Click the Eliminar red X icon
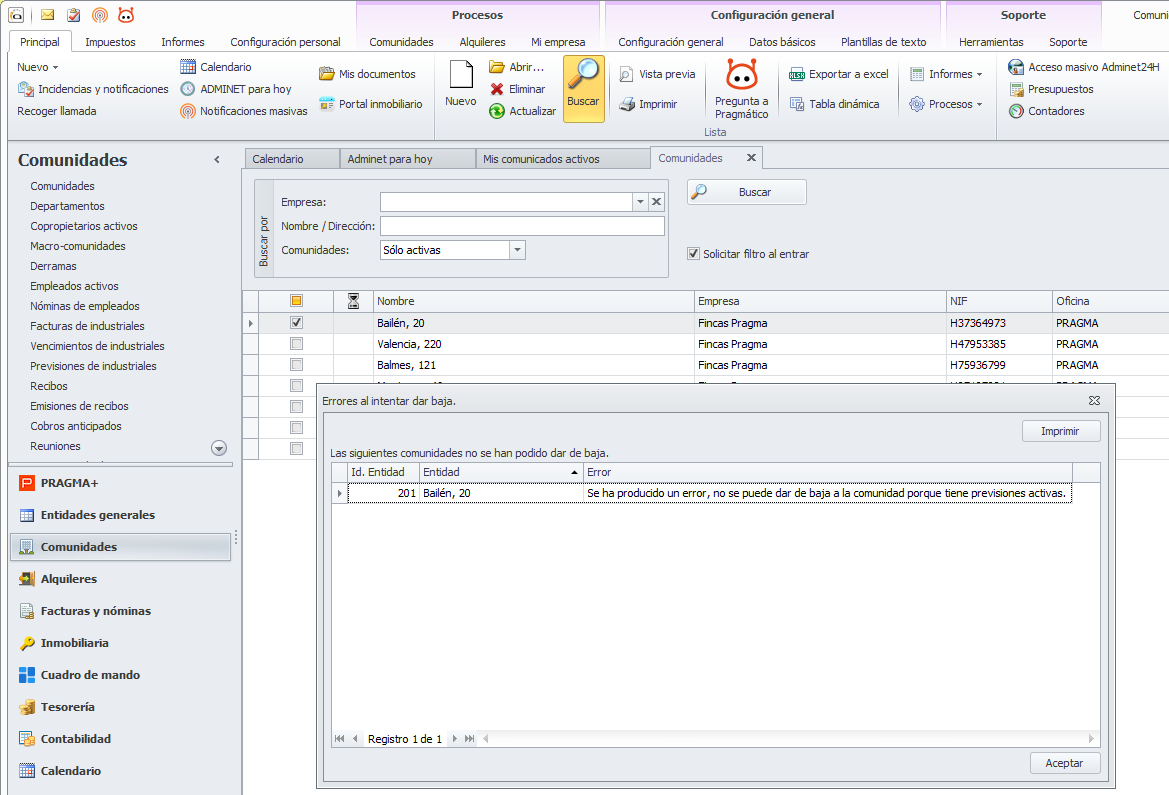This screenshot has width=1169, height=795. [x=497, y=89]
